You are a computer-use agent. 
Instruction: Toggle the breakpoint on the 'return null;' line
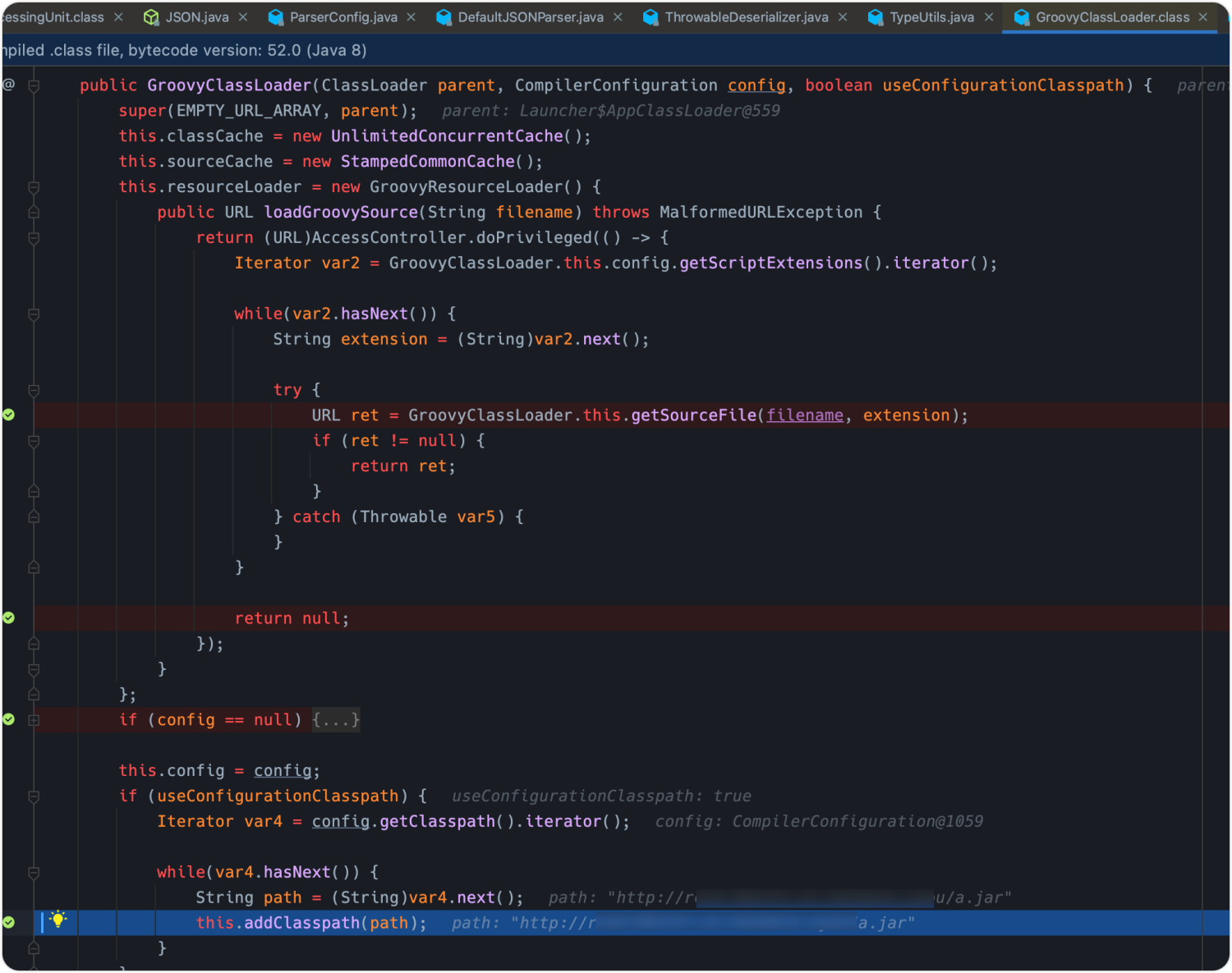(9, 617)
